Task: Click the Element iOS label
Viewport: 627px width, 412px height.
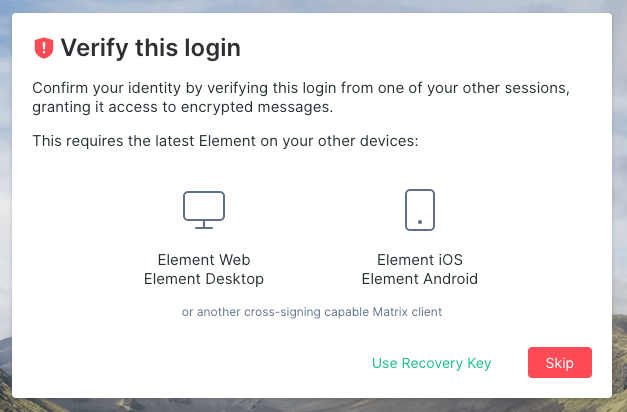Action: [x=419, y=260]
